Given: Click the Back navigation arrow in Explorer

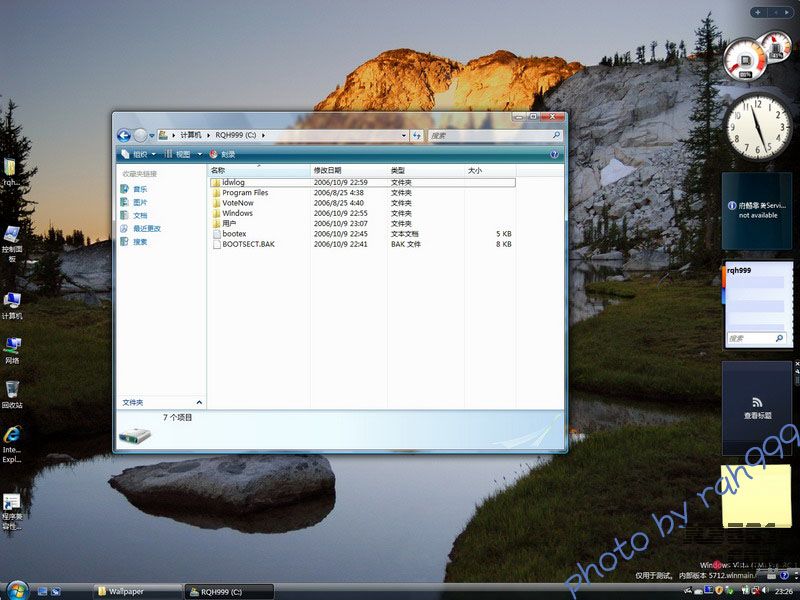Looking at the screenshot, I should click(124, 135).
